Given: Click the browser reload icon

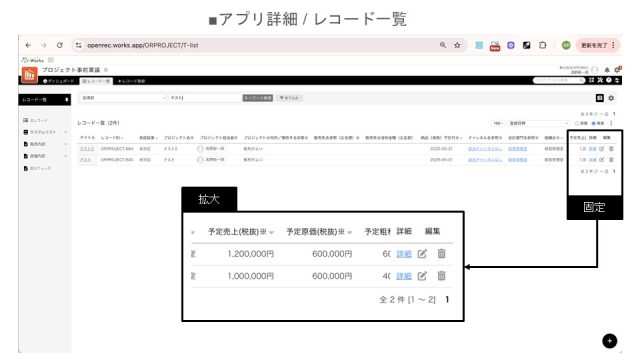Looking at the screenshot, I should tap(60, 45).
